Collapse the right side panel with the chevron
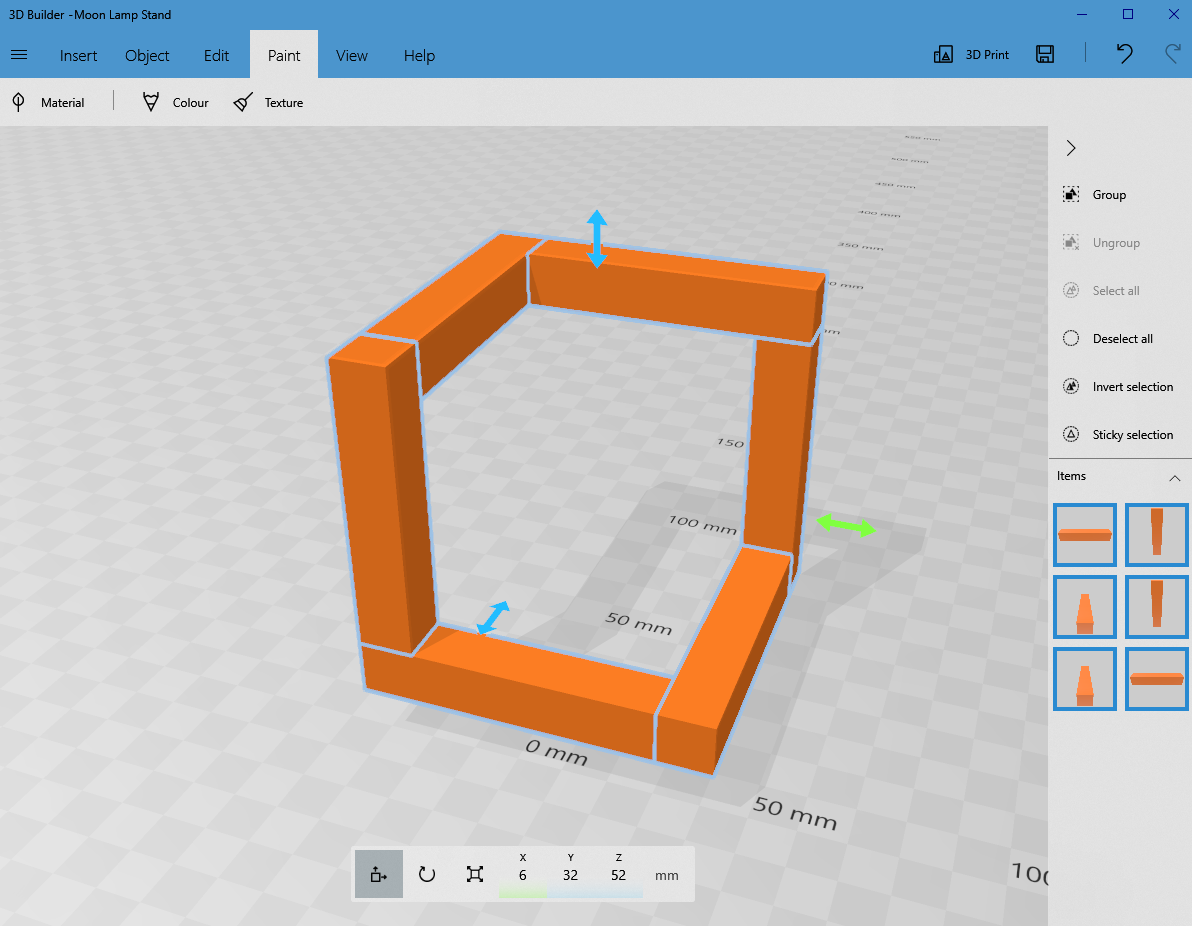 (x=1070, y=147)
